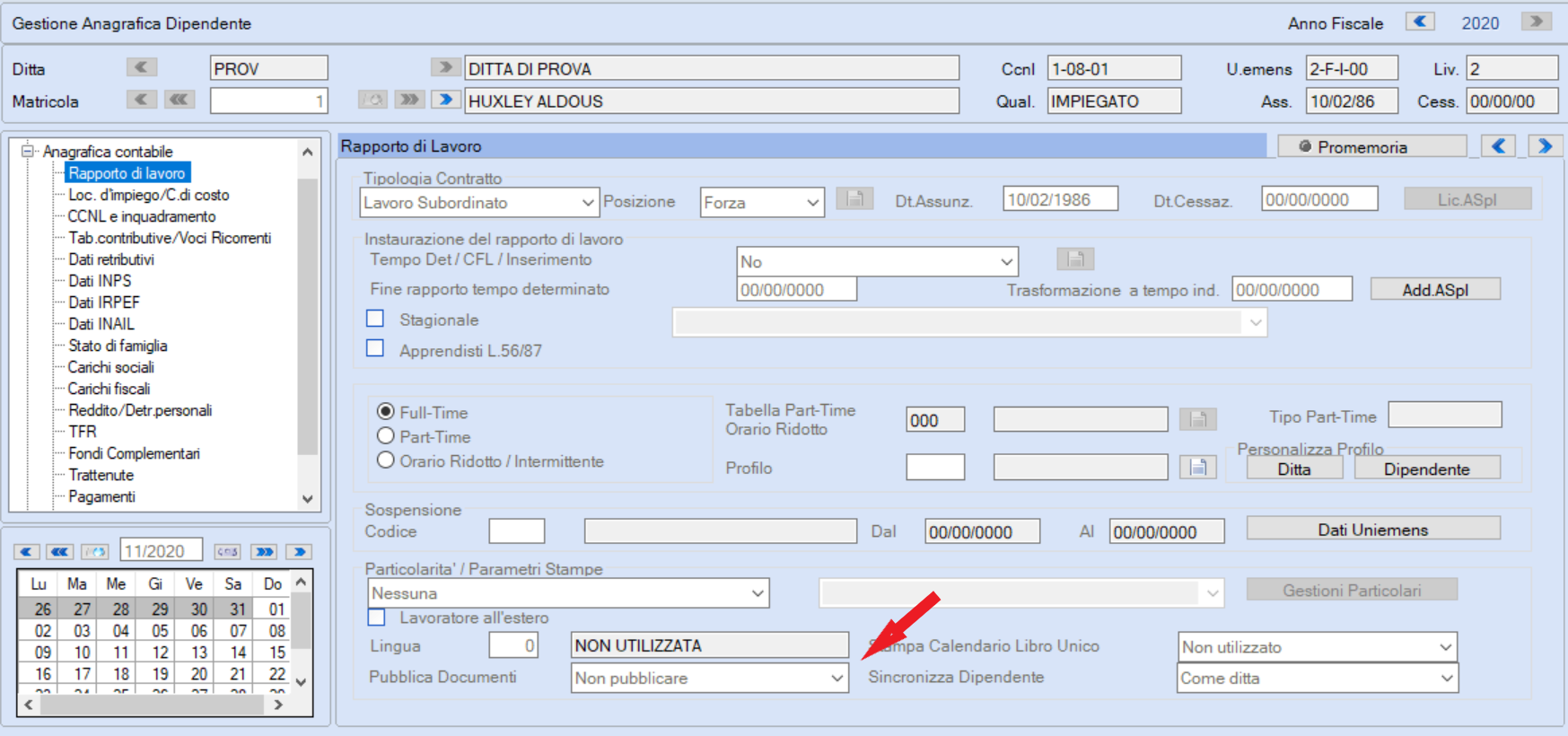The height and width of the screenshot is (736, 1568).
Task: Open the Pubblica Documenti dropdown
Action: [x=709, y=678]
